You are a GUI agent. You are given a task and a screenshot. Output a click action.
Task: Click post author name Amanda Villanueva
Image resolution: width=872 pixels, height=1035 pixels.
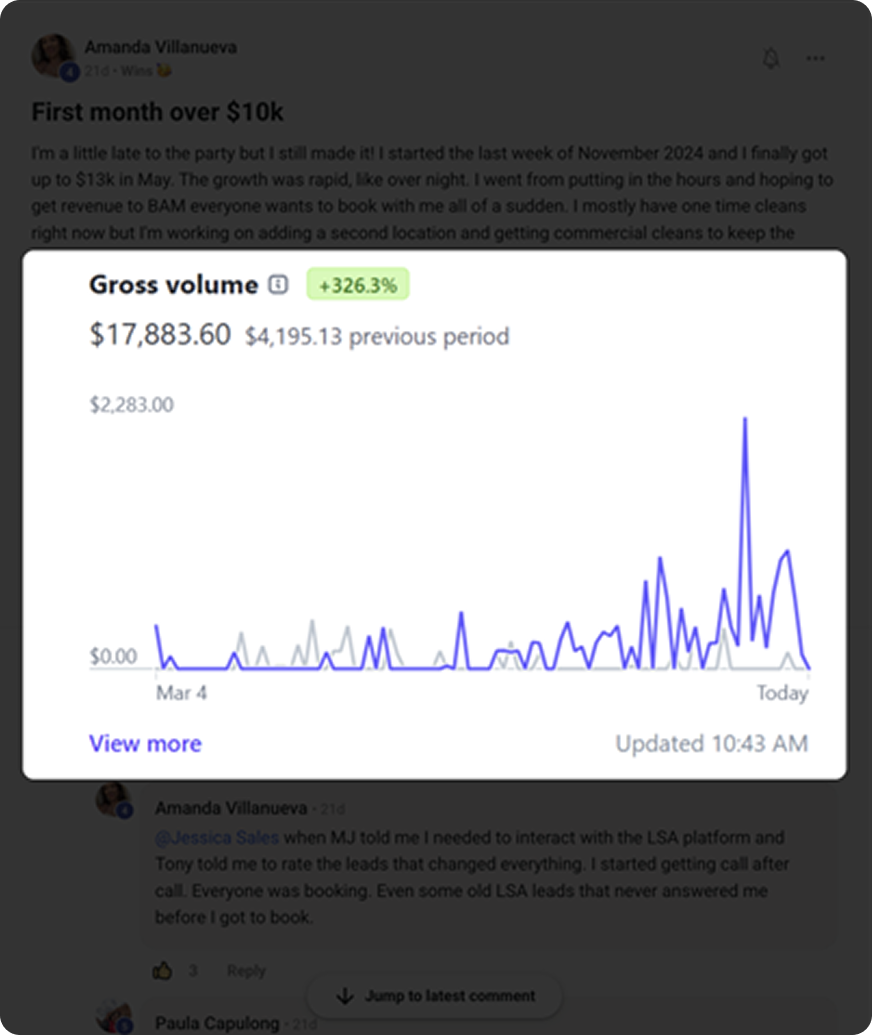point(161,47)
